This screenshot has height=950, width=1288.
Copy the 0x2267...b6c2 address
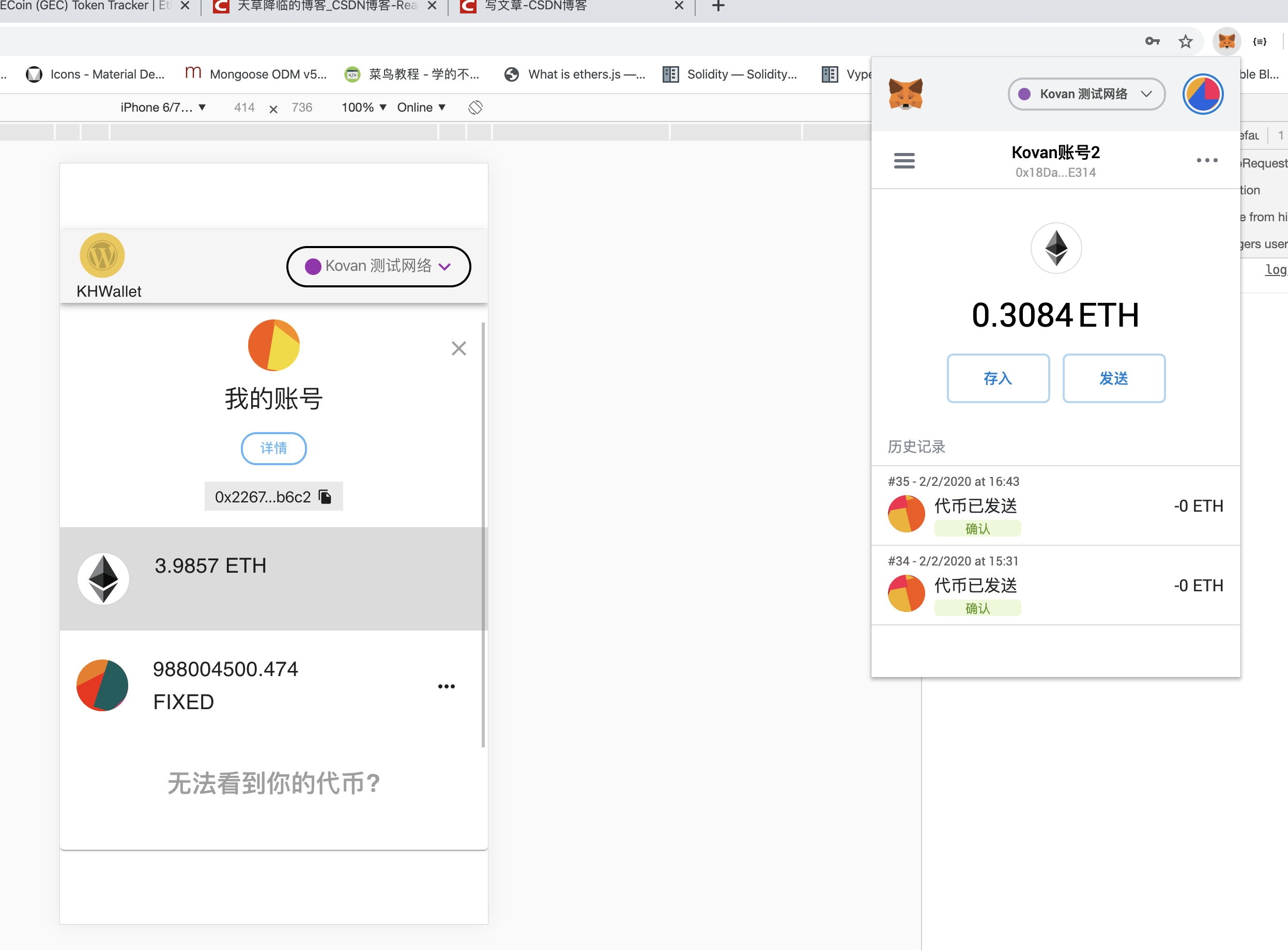pyautogui.click(x=326, y=496)
